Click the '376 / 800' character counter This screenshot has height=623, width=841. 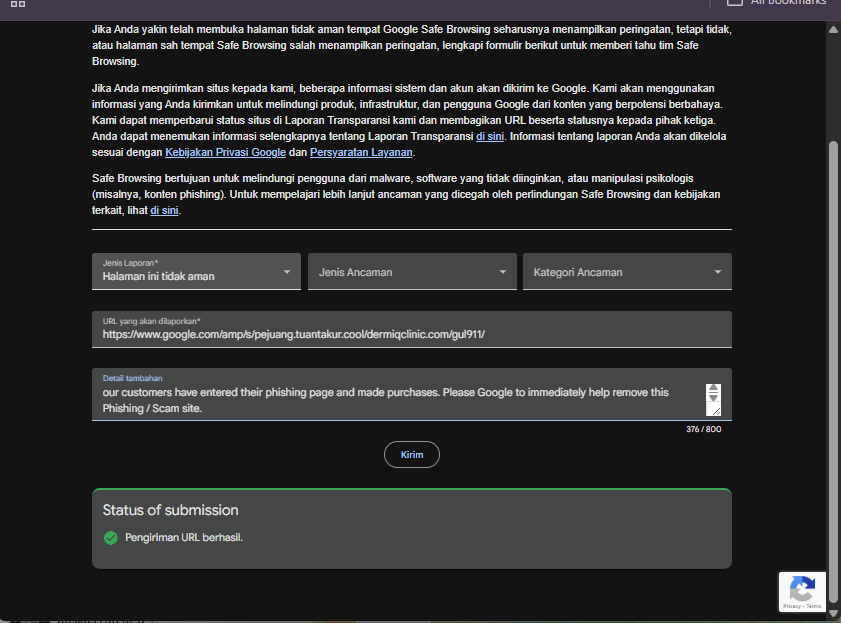(703, 429)
